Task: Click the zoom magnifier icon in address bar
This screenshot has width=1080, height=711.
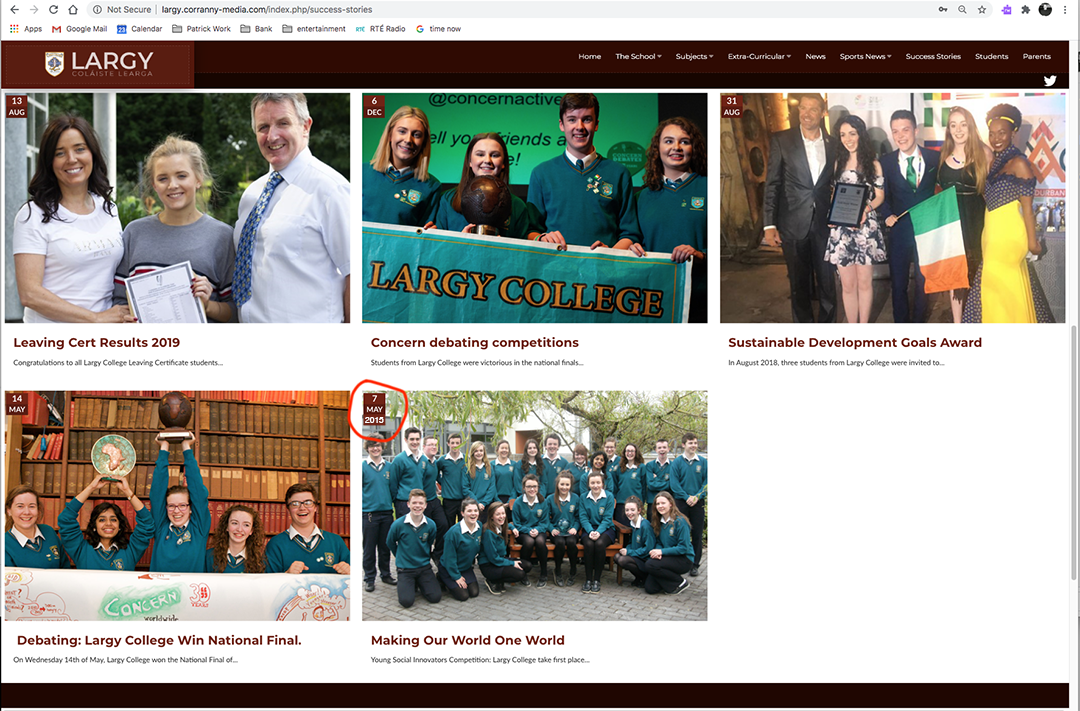Action: (x=962, y=9)
